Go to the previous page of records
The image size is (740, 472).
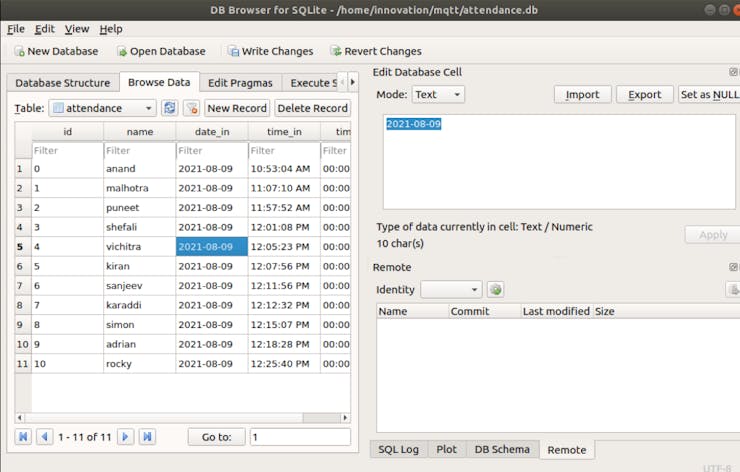point(45,437)
